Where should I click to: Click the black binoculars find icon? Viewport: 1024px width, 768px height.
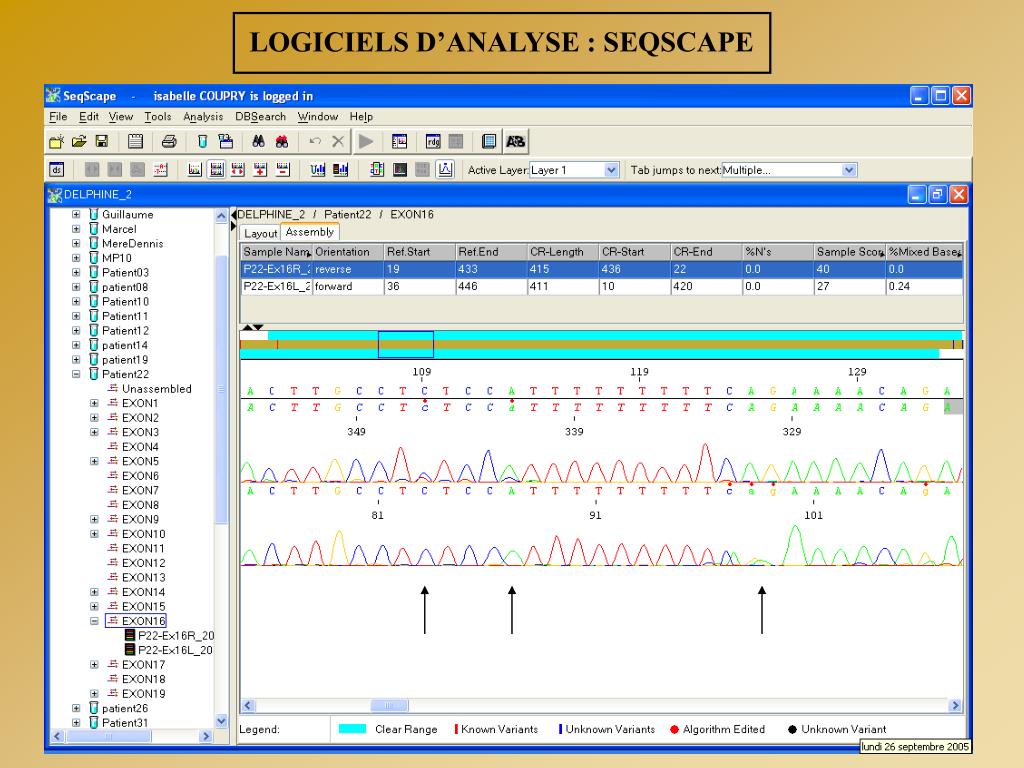pyautogui.click(x=259, y=141)
